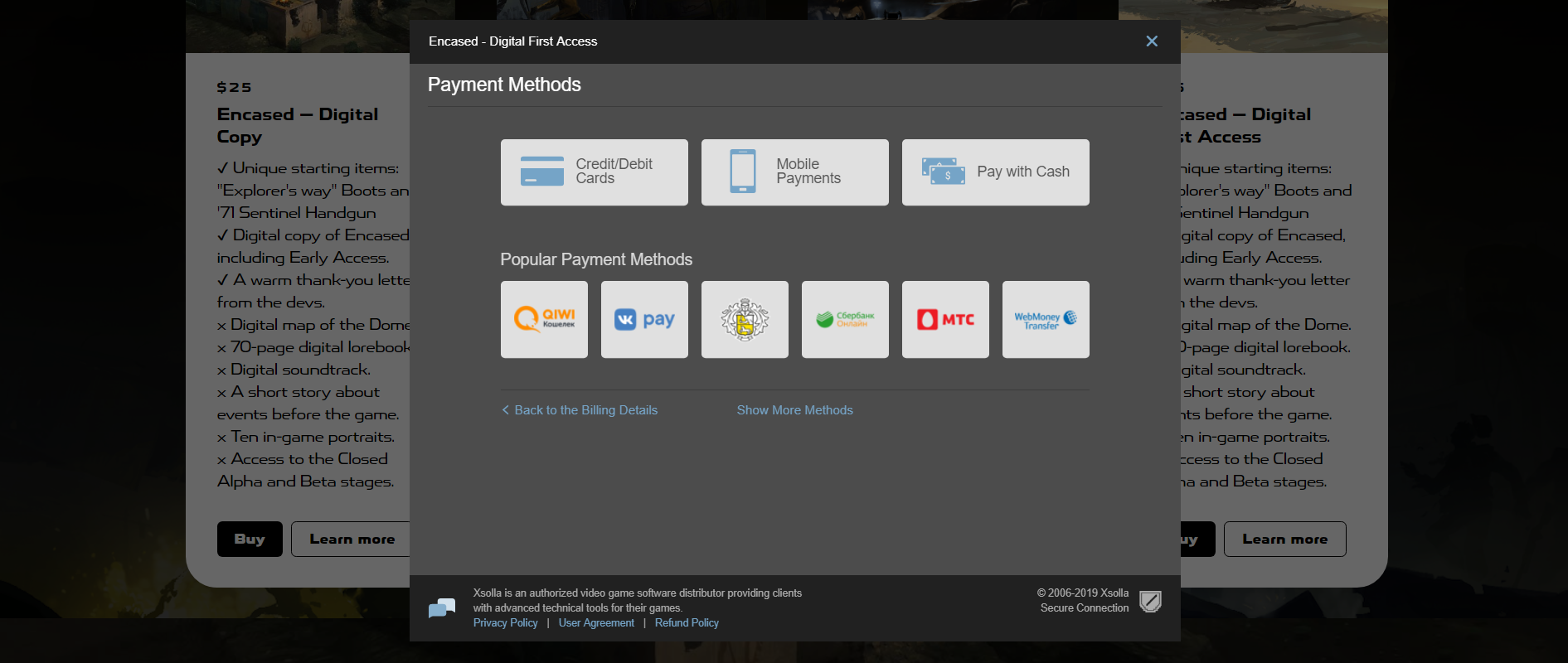Select the Tinkoff bank crest icon
The image size is (1568, 663).
tap(745, 319)
